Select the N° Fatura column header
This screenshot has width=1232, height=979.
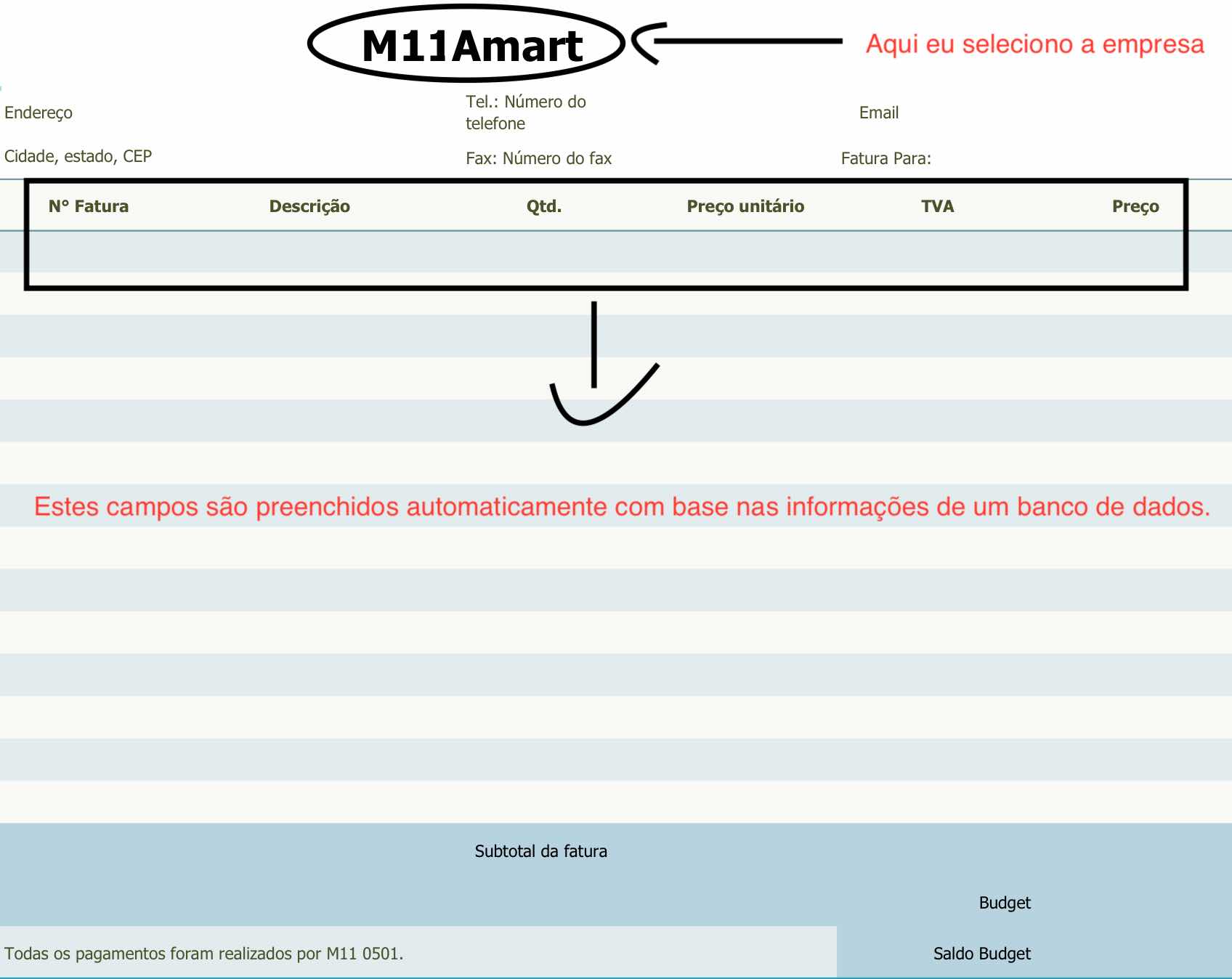89,206
